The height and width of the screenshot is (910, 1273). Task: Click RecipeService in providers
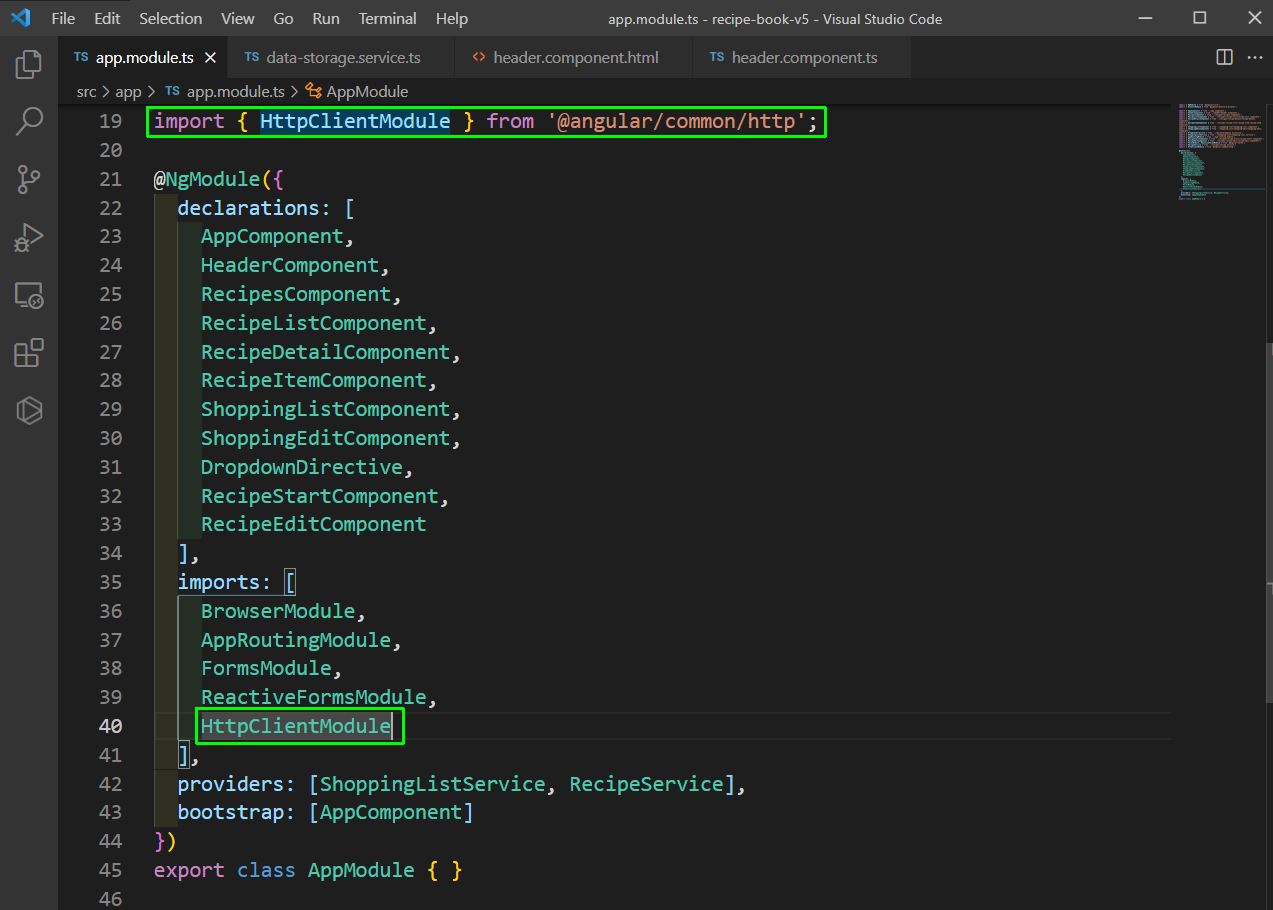point(646,784)
